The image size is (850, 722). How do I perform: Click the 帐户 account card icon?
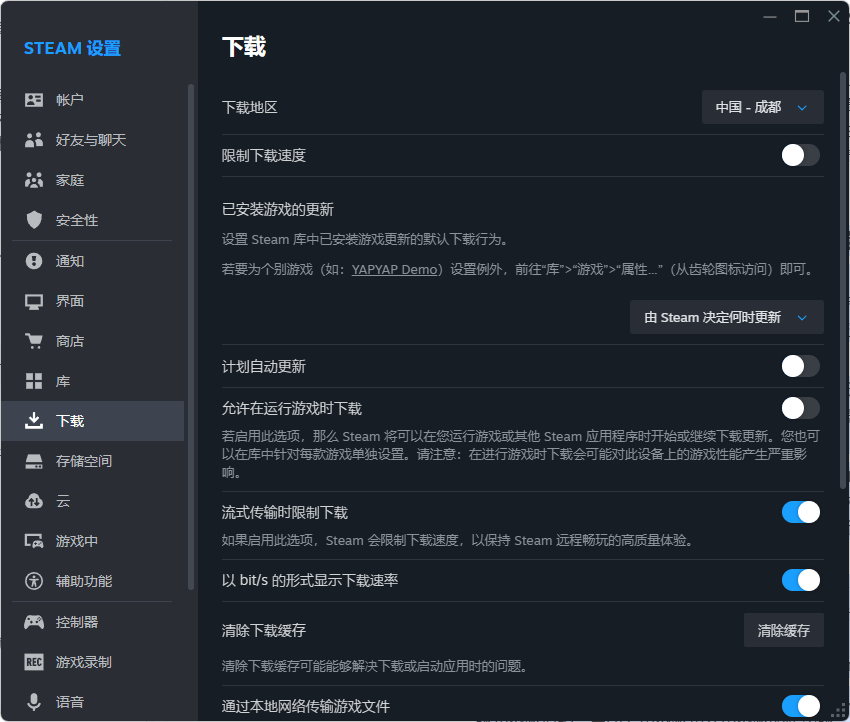tap(34, 100)
